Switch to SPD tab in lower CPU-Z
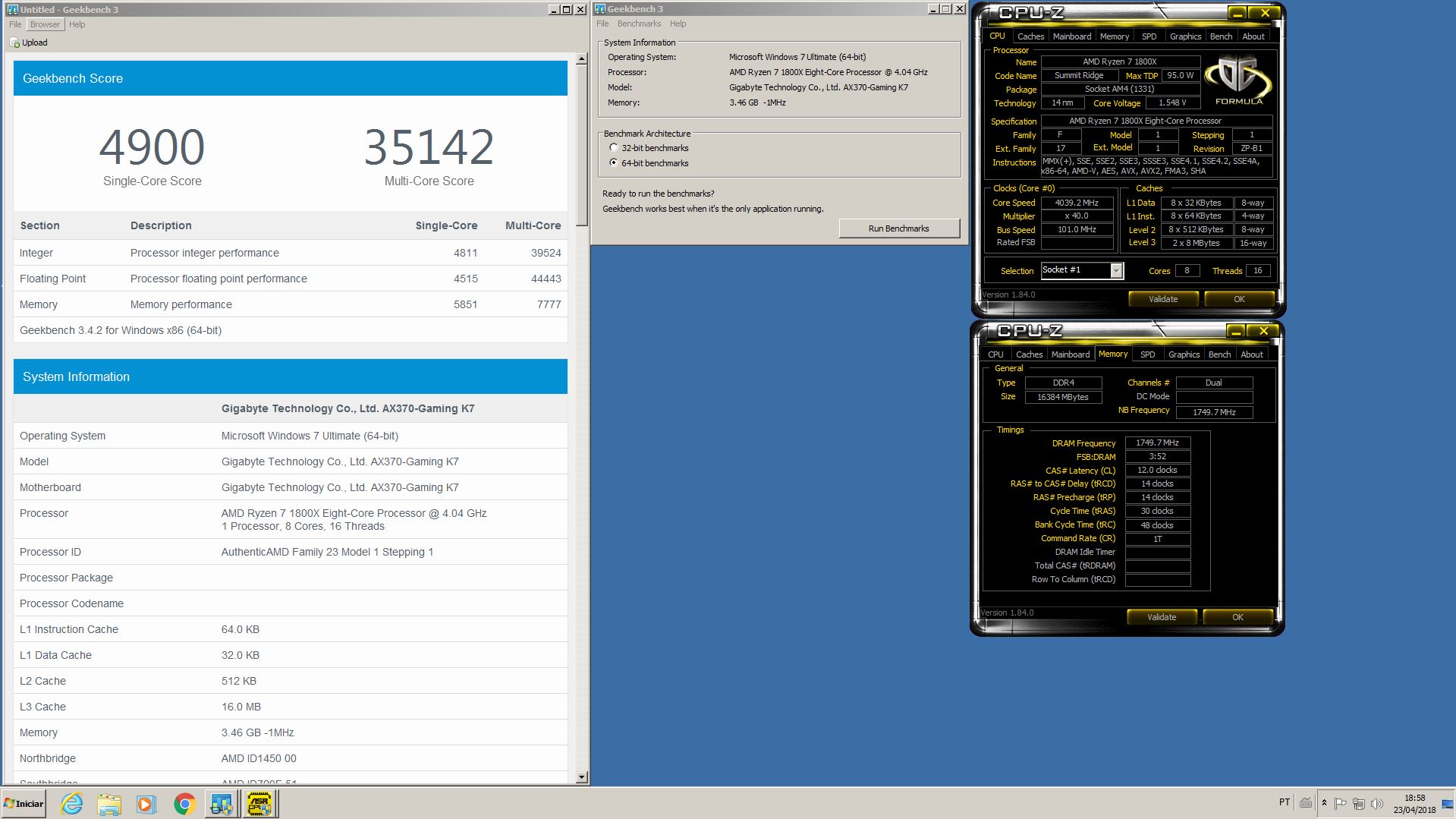The height and width of the screenshot is (819, 1456). pyautogui.click(x=1148, y=354)
